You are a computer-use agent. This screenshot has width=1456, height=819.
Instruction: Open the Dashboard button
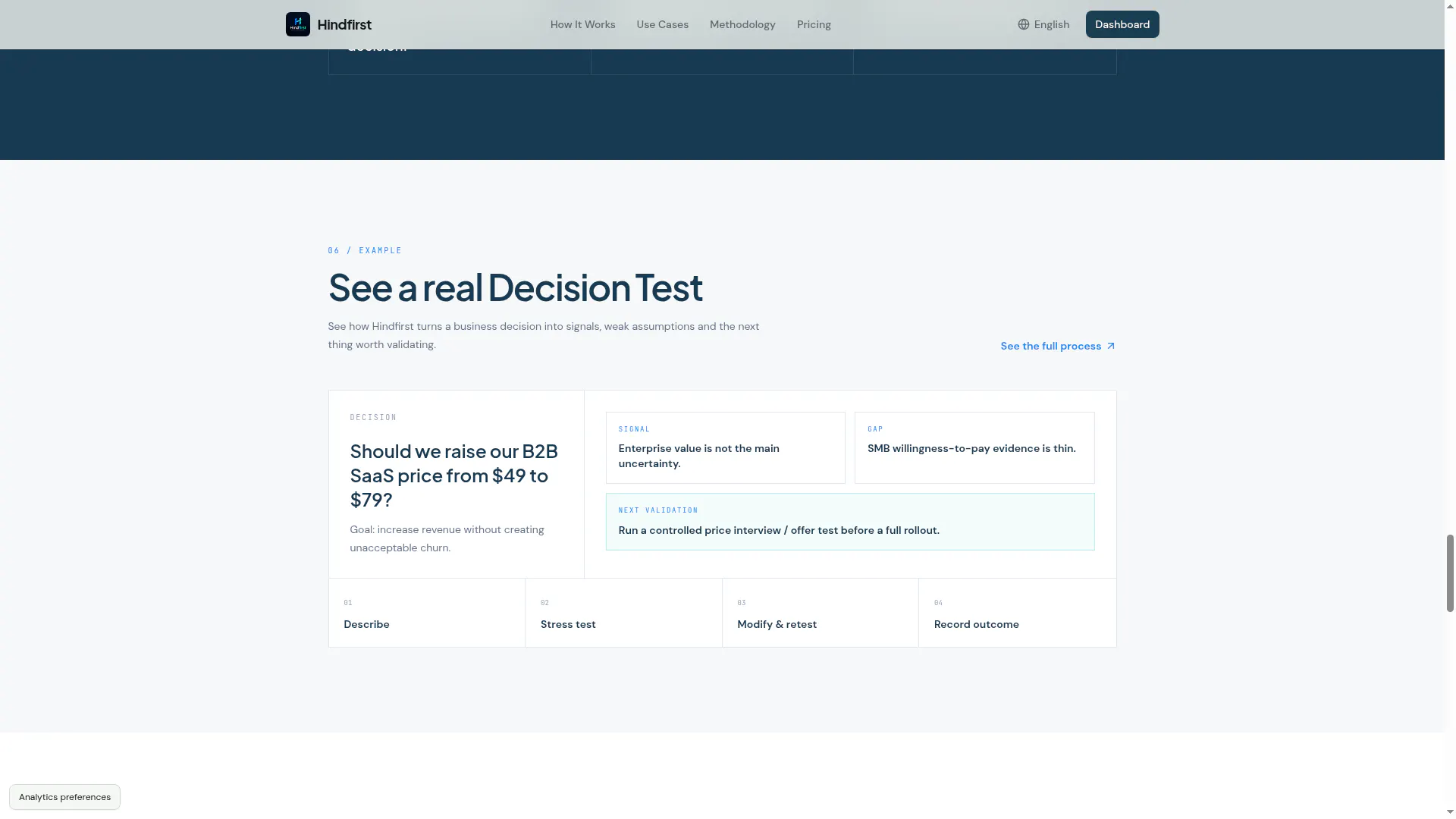(1122, 24)
